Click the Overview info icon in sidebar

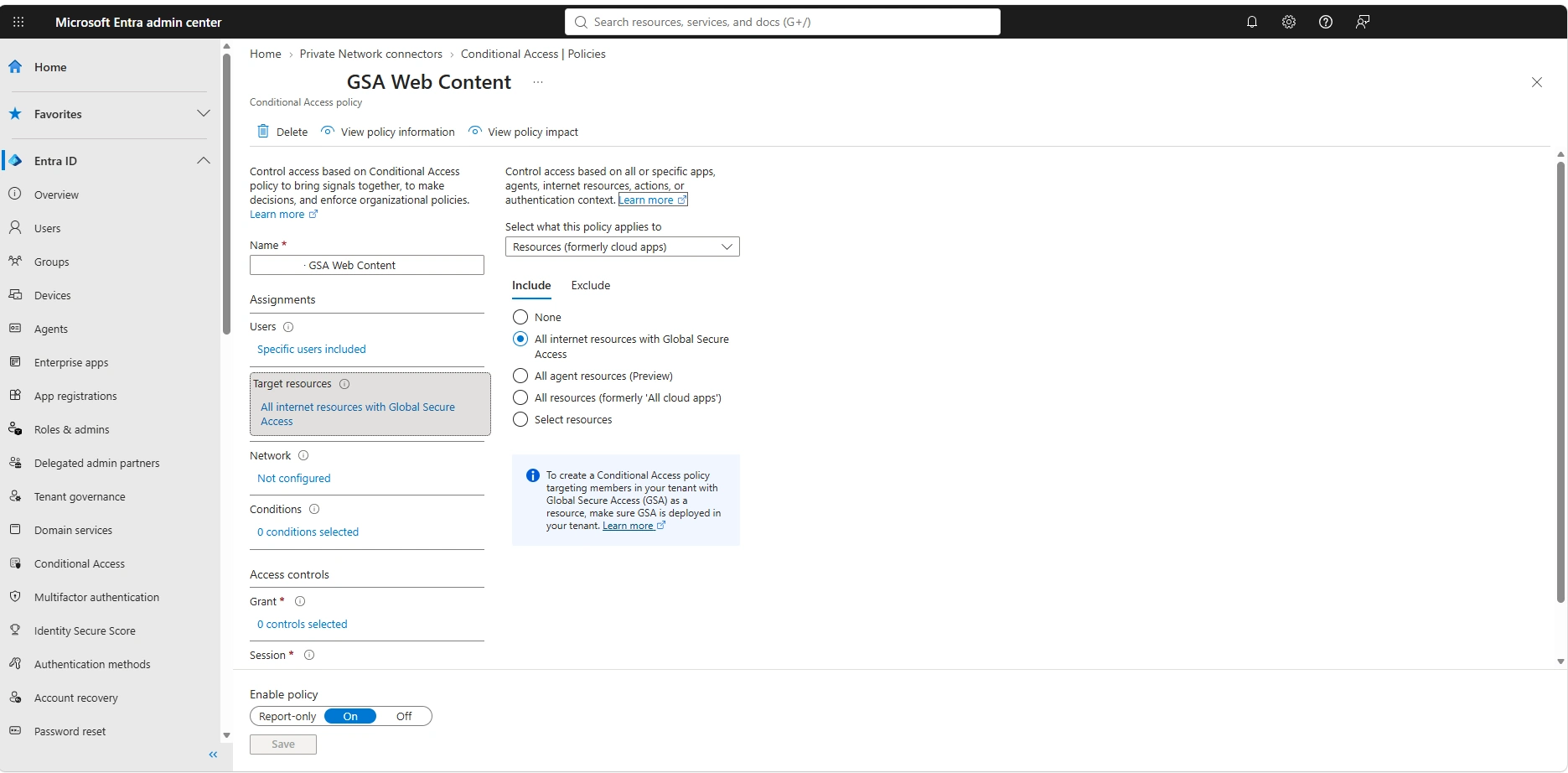[15, 194]
